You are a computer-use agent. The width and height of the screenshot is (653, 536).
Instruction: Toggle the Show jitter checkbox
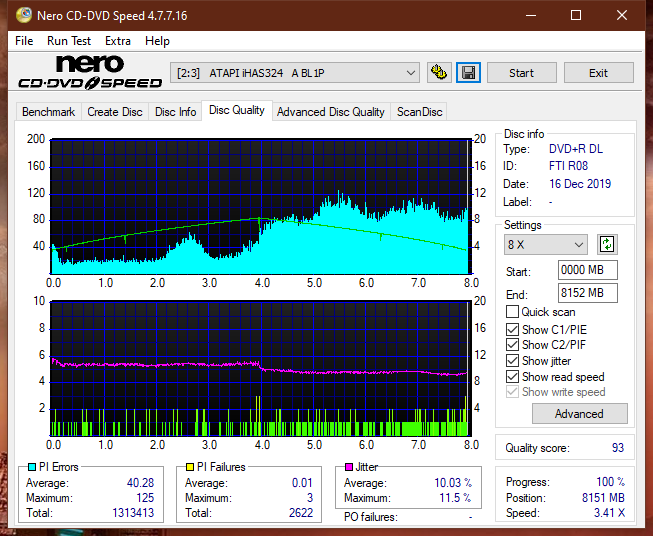(512, 361)
